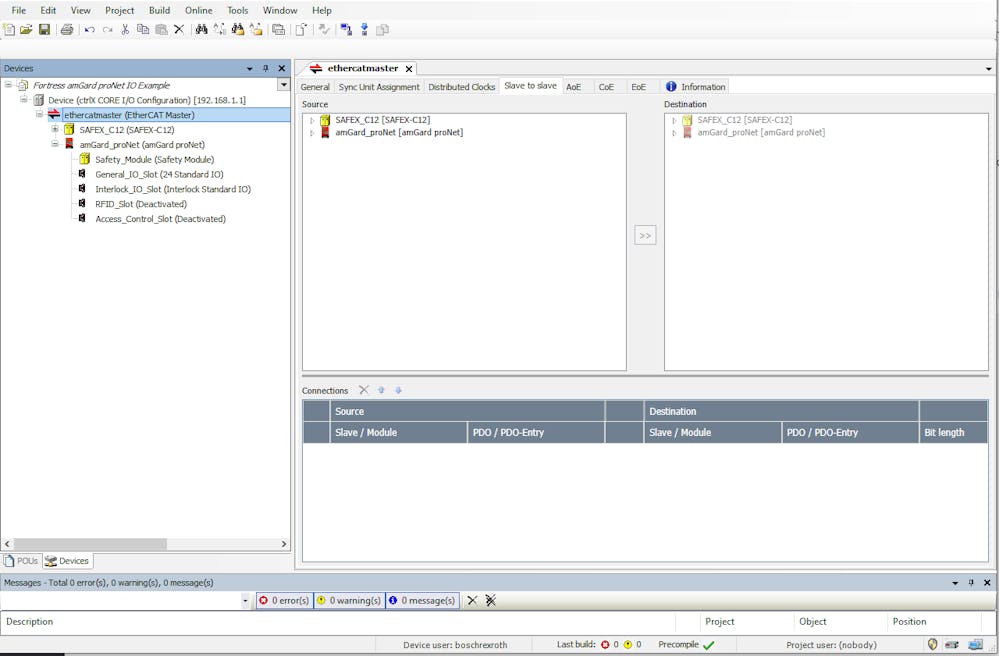Click the Print icon in the toolbar
This screenshot has width=999, height=656.
[67, 29]
